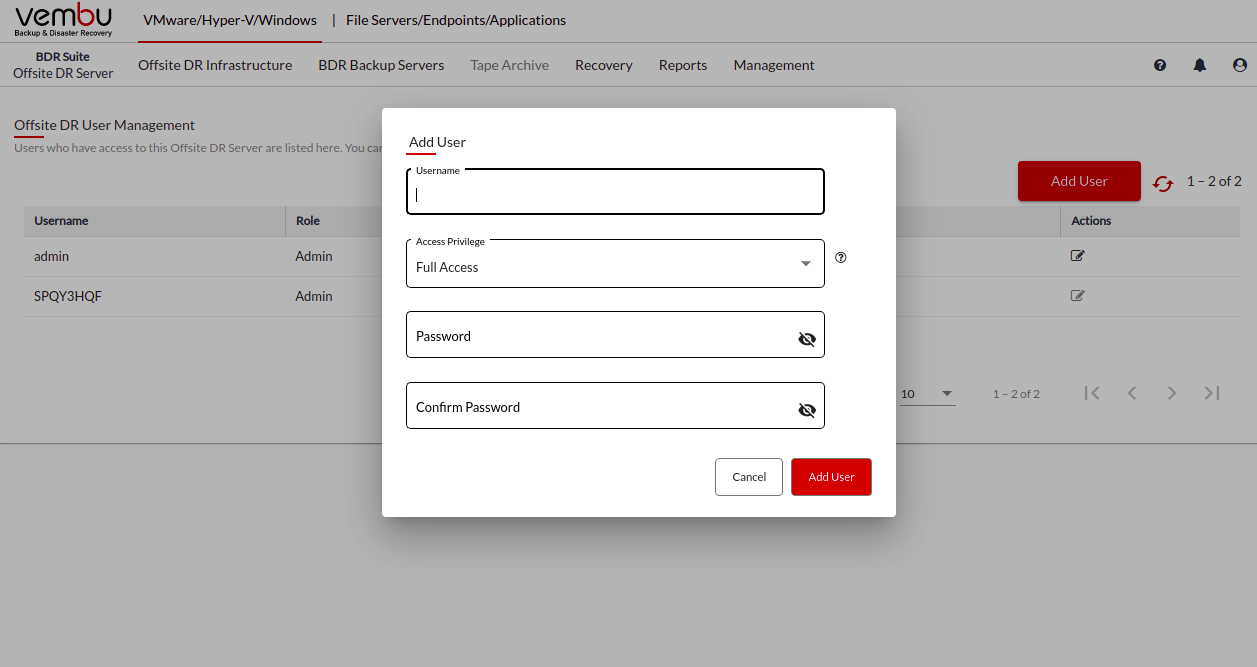Focus the Password input field

615,335
